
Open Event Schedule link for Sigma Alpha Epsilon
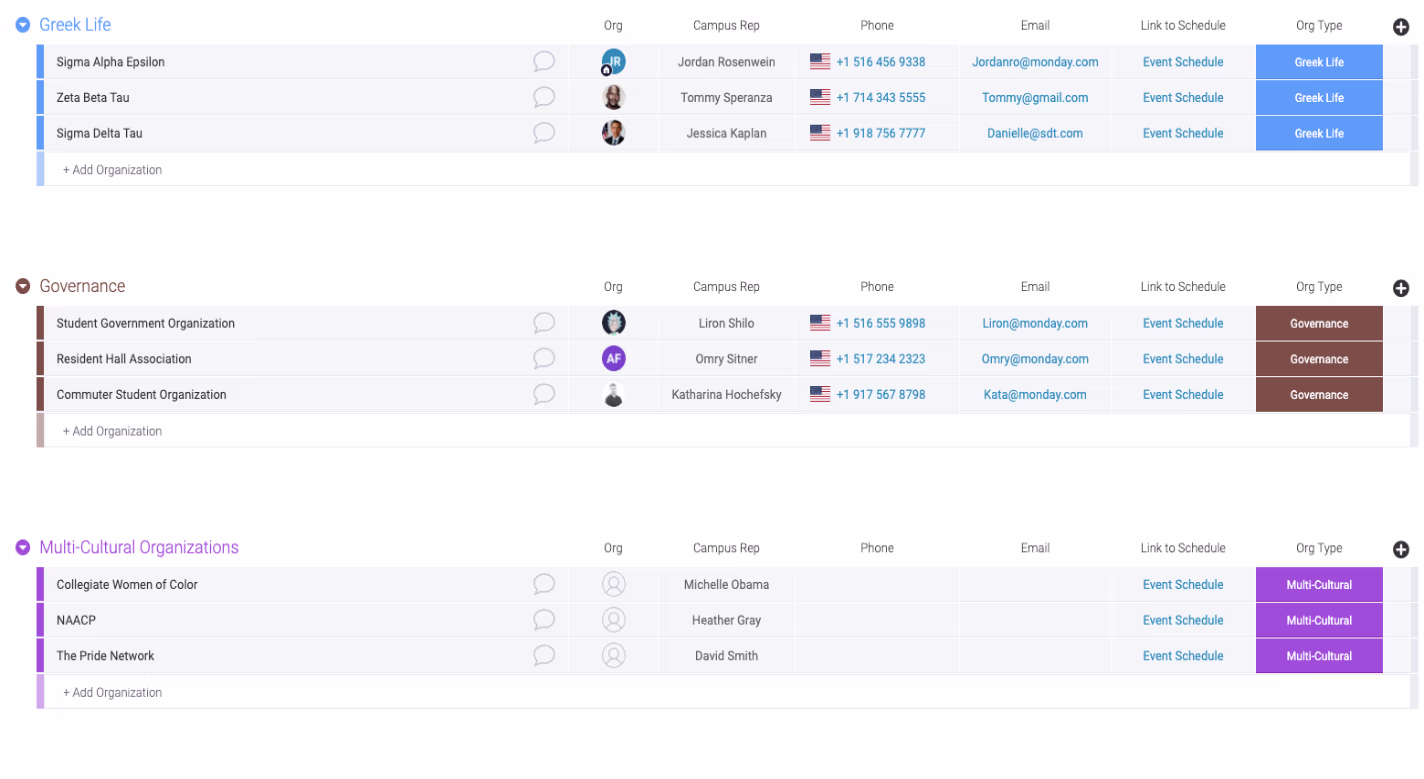pos(1183,62)
